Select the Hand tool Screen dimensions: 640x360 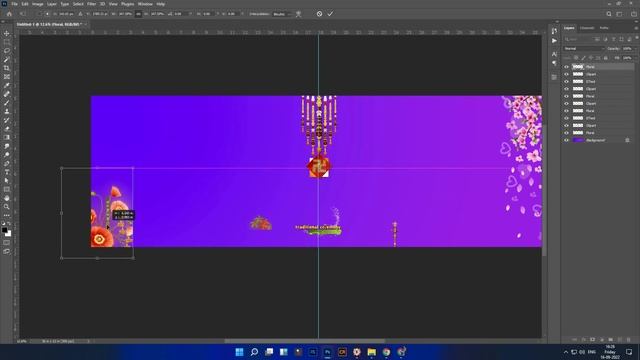coord(7,198)
